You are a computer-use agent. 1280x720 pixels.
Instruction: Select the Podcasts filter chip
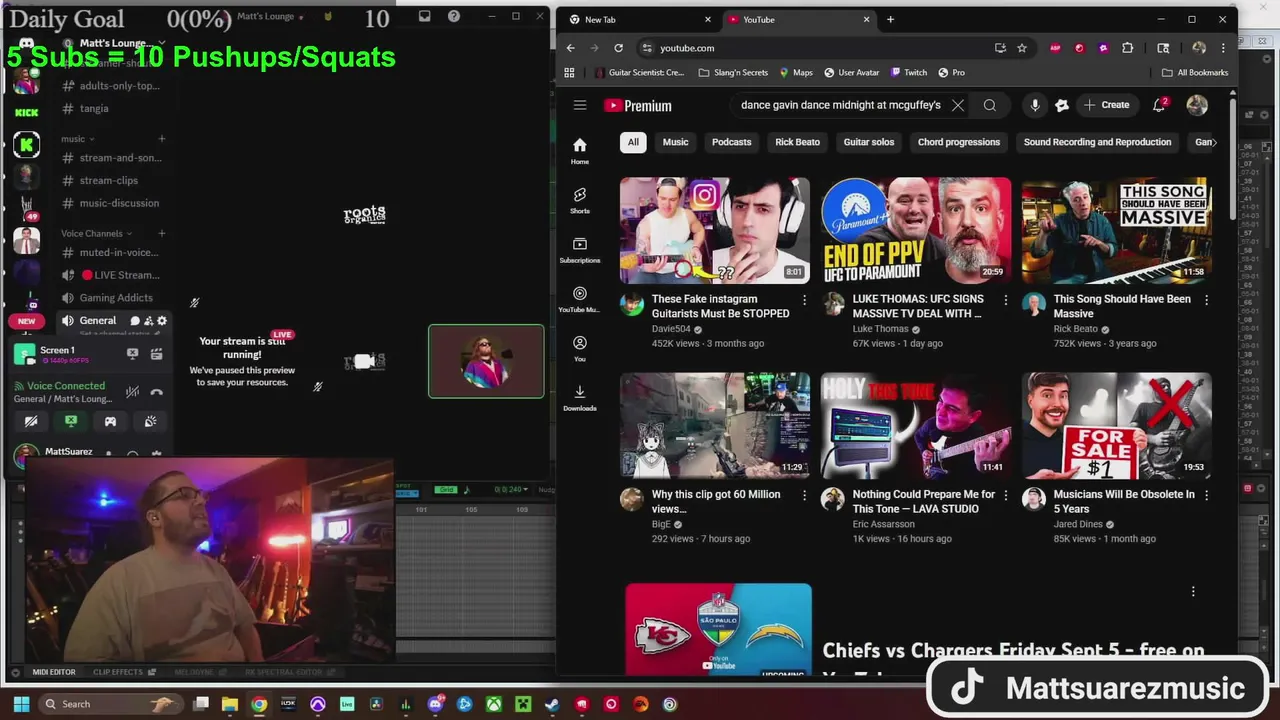[x=731, y=142]
